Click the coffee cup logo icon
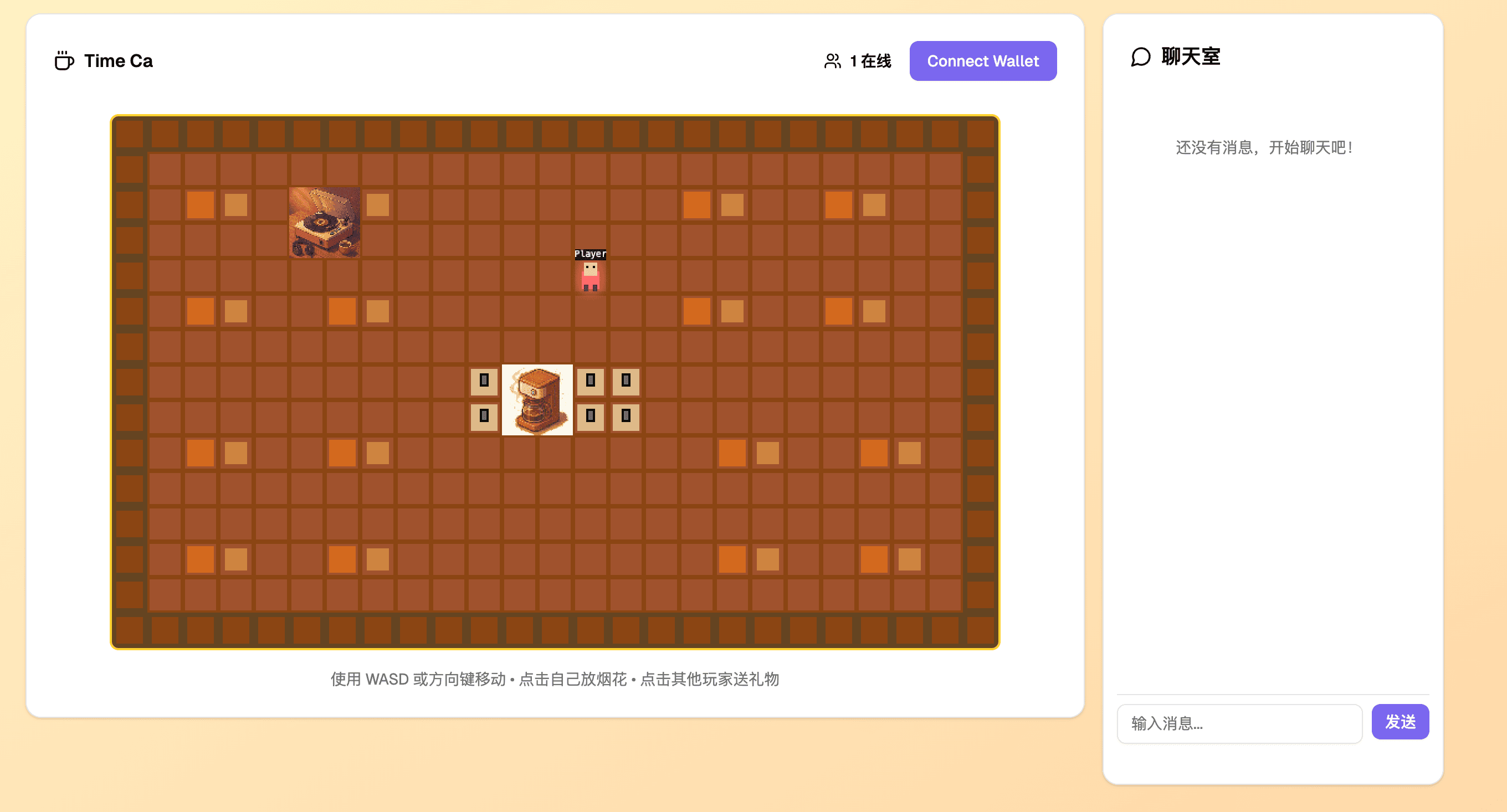This screenshot has height=812, width=1507. click(64, 60)
